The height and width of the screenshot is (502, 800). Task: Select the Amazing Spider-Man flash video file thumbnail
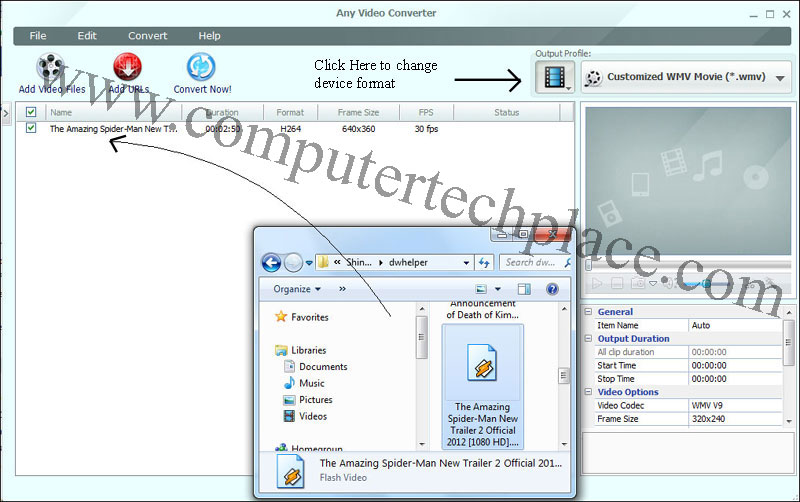coord(483,387)
